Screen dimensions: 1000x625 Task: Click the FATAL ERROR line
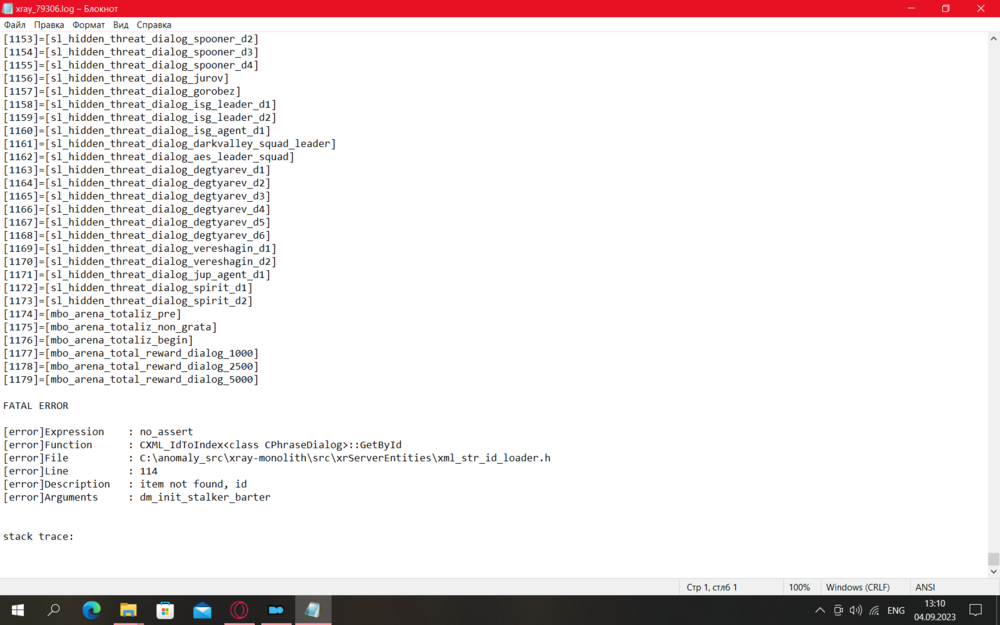pyautogui.click(x=36, y=406)
